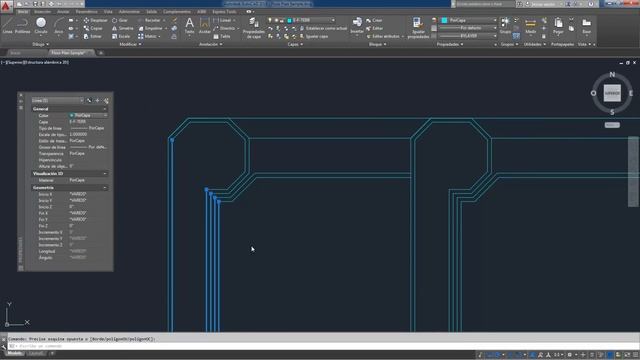The image size is (640, 360).
Task: Open the BYLAYER linetype dropdown
Action: click(x=469, y=36)
